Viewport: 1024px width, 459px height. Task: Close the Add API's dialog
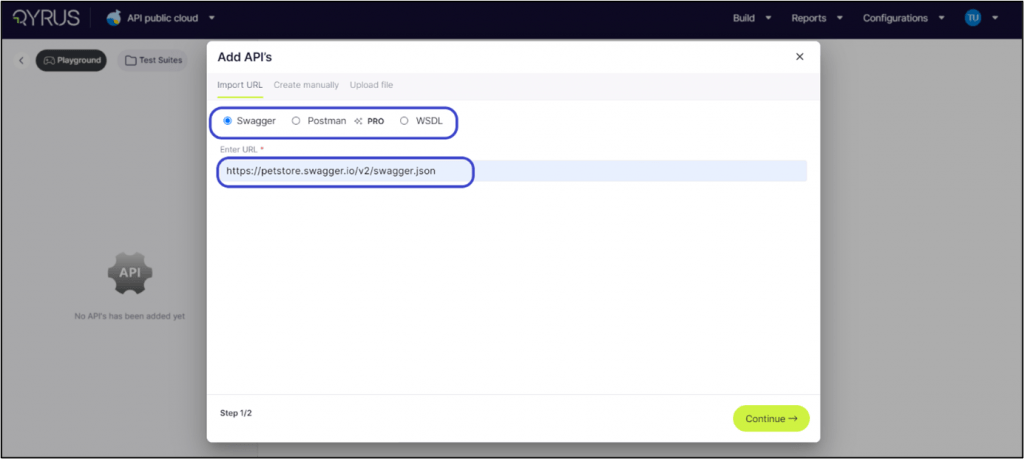799,57
